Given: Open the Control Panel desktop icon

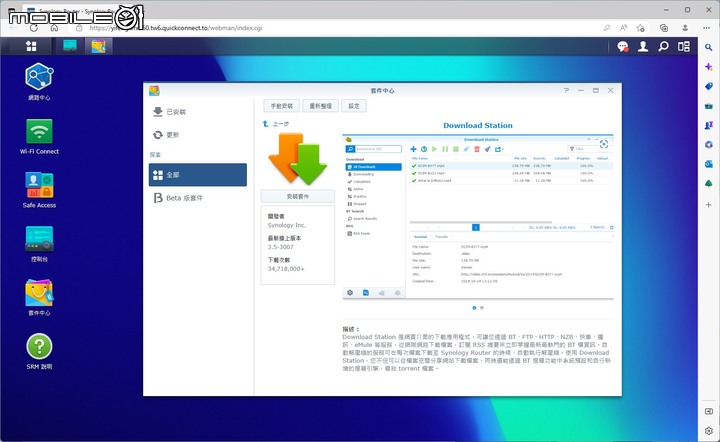Looking at the screenshot, I should click(39, 244).
